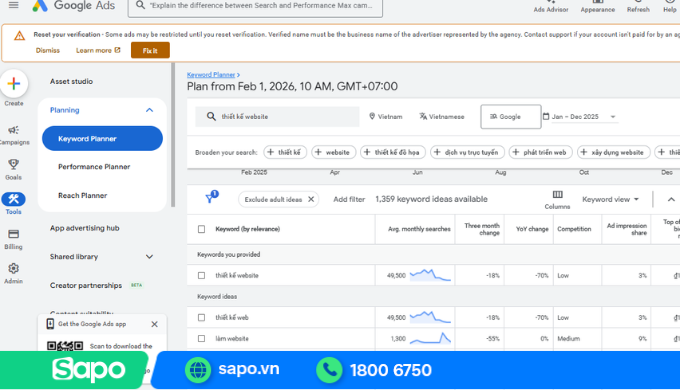This screenshot has height=390, width=680.
Task: Sort by Ad impression share column
Action: [x=627, y=229]
